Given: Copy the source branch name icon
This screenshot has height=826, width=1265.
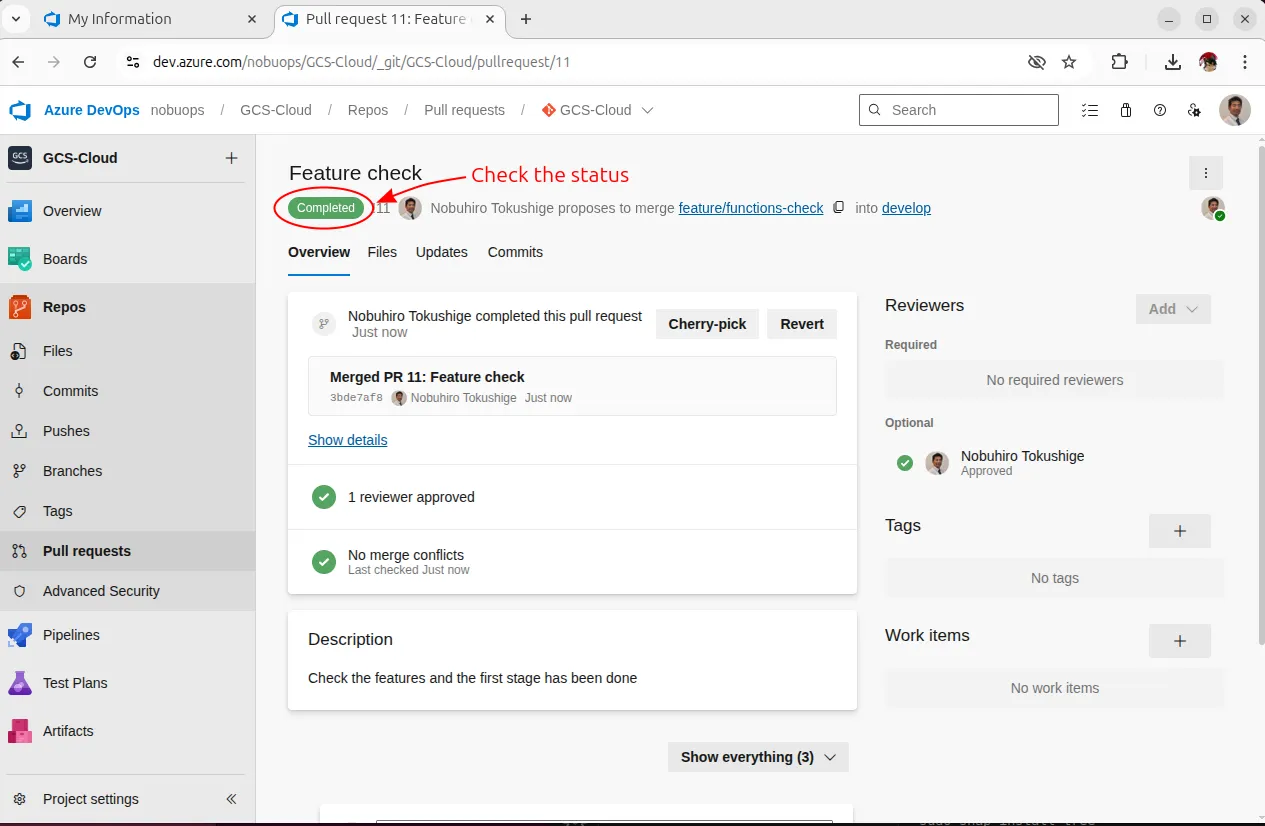Looking at the screenshot, I should (839, 208).
